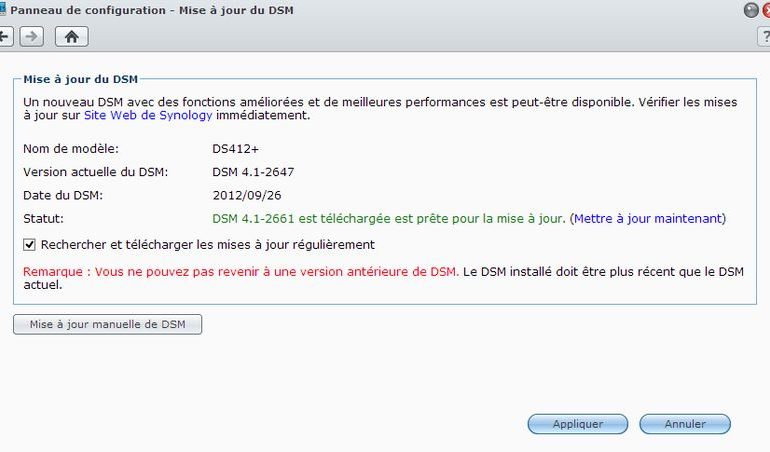Click the 'Nom de modèle:' label
The width and height of the screenshot is (770, 452).
point(71,149)
